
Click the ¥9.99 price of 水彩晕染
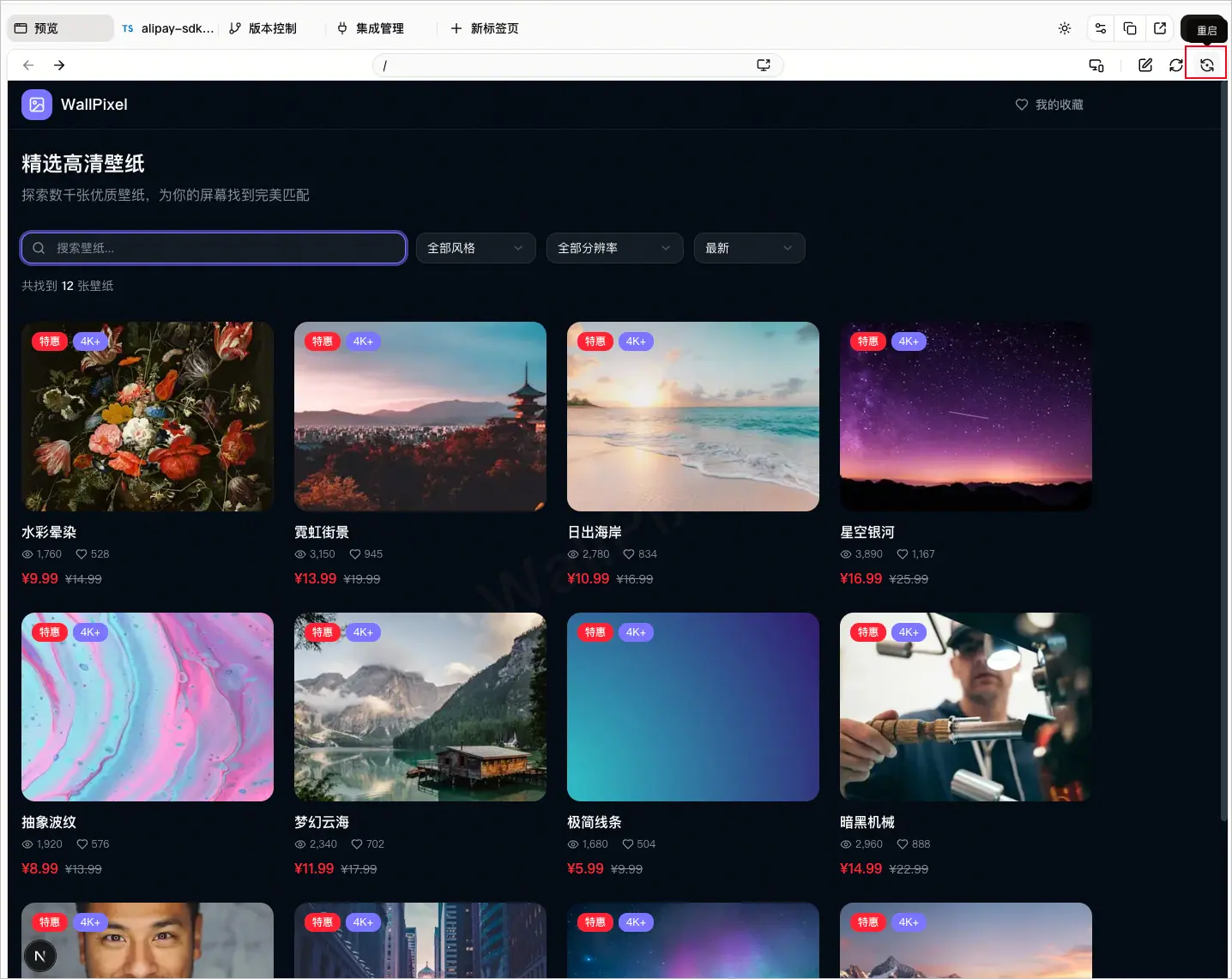pyautogui.click(x=39, y=578)
